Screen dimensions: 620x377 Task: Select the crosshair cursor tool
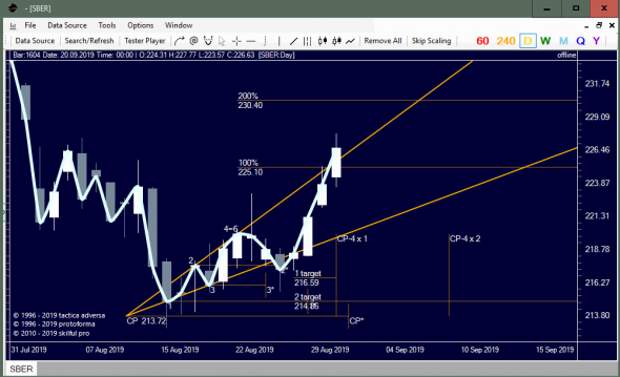pos(236,41)
